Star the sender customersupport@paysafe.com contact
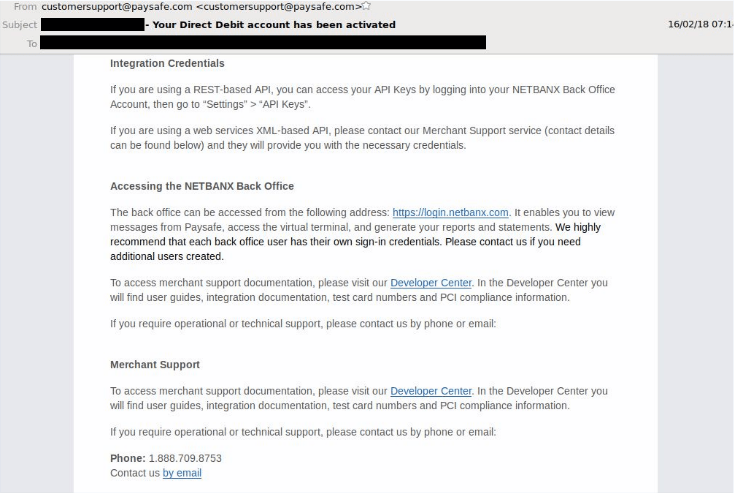The height and width of the screenshot is (493, 734). (366, 6)
